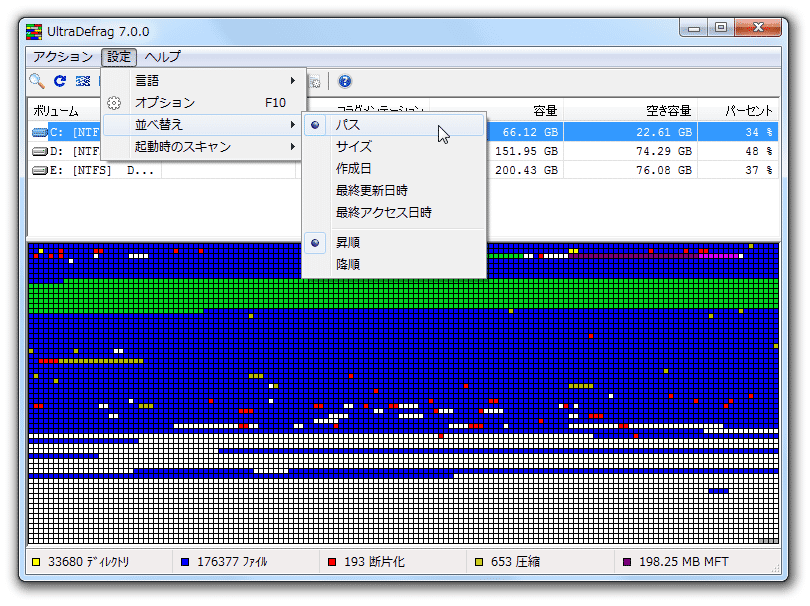The image size is (810, 606).
Task: Click the 74.29 GB free space cell
Action: pyautogui.click(x=664, y=151)
